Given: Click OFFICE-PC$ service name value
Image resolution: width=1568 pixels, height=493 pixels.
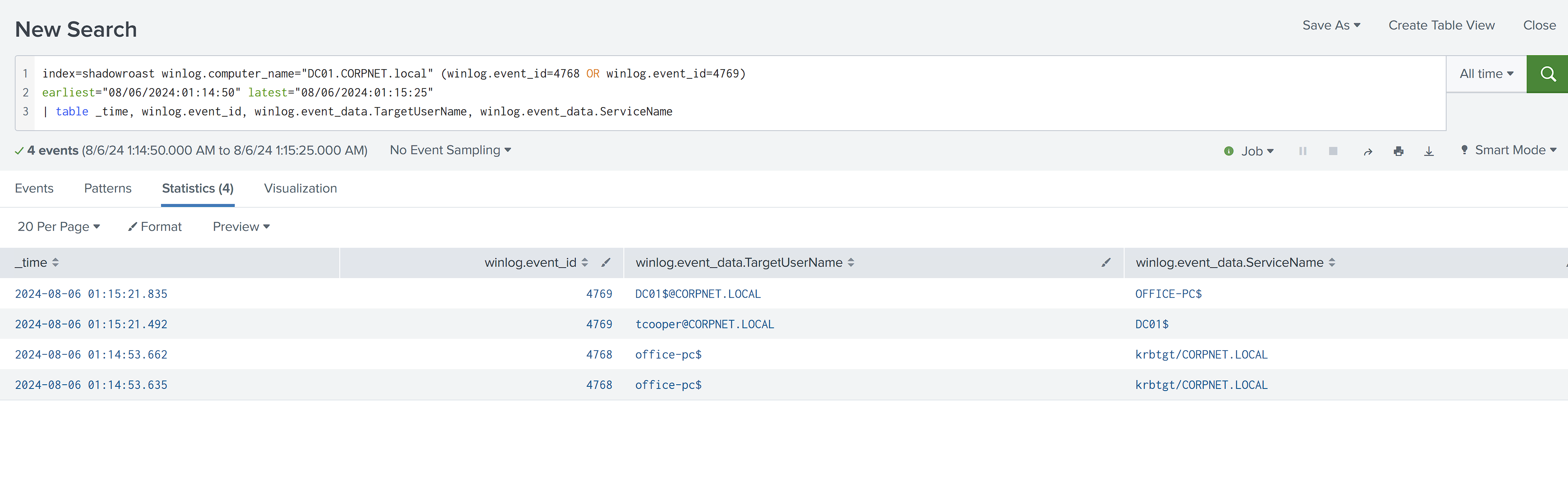Looking at the screenshot, I should click(x=1169, y=294).
